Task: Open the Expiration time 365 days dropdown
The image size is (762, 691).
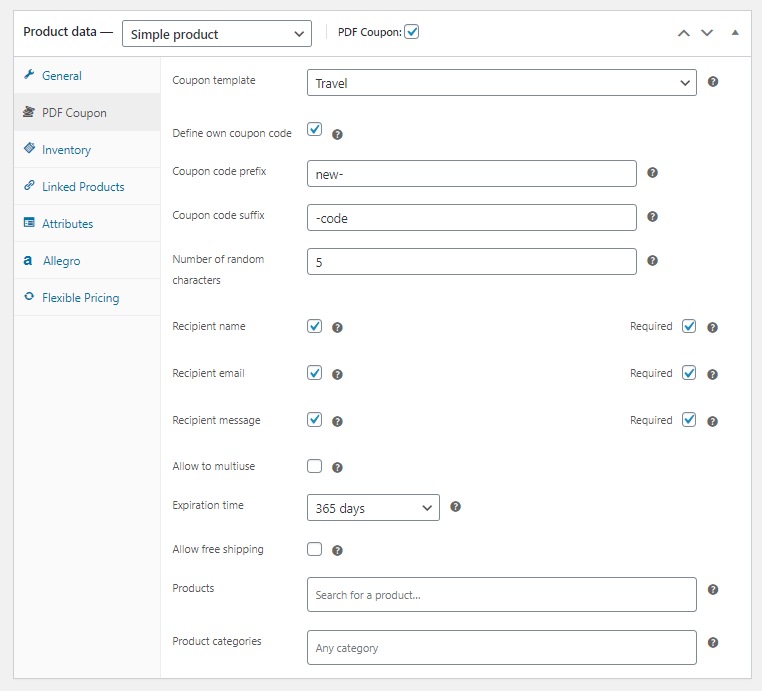Action: pyautogui.click(x=372, y=508)
